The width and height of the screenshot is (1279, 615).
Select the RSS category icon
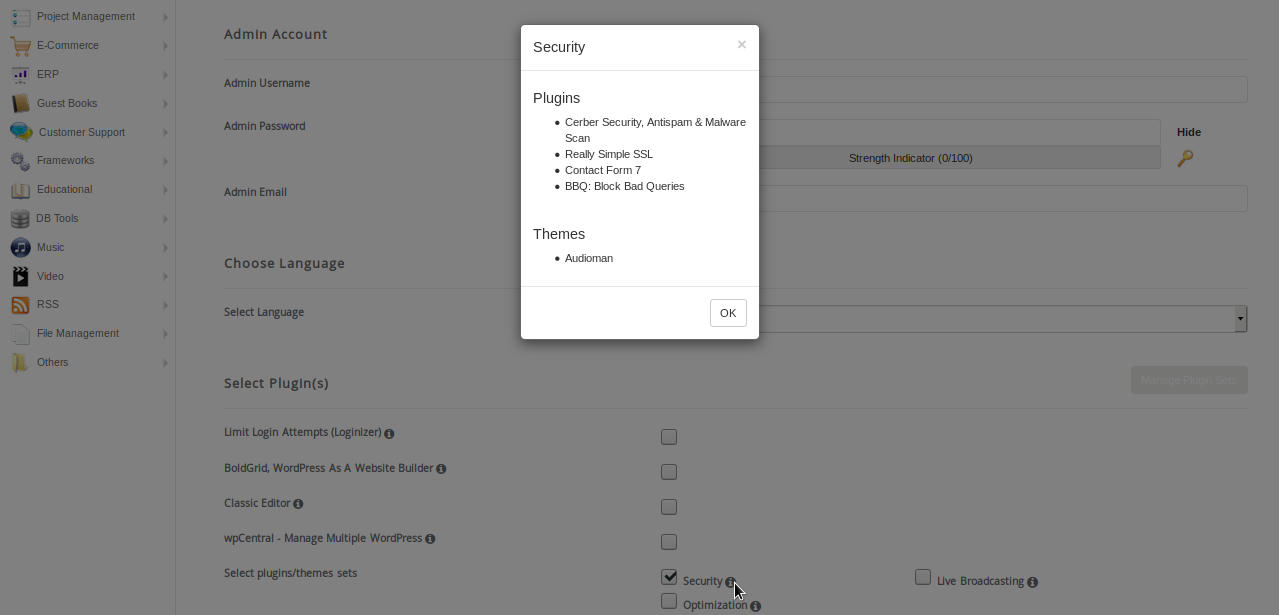click(20, 304)
